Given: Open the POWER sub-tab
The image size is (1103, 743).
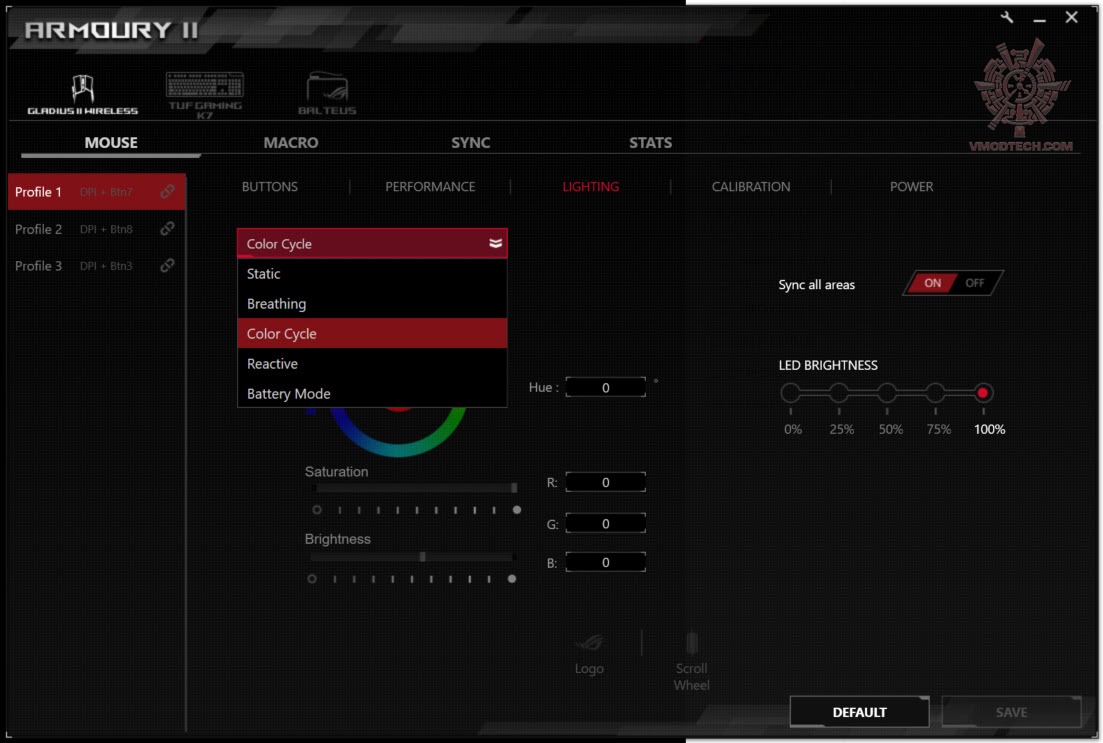Looking at the screenshot, I should click(x=911, y=186).
